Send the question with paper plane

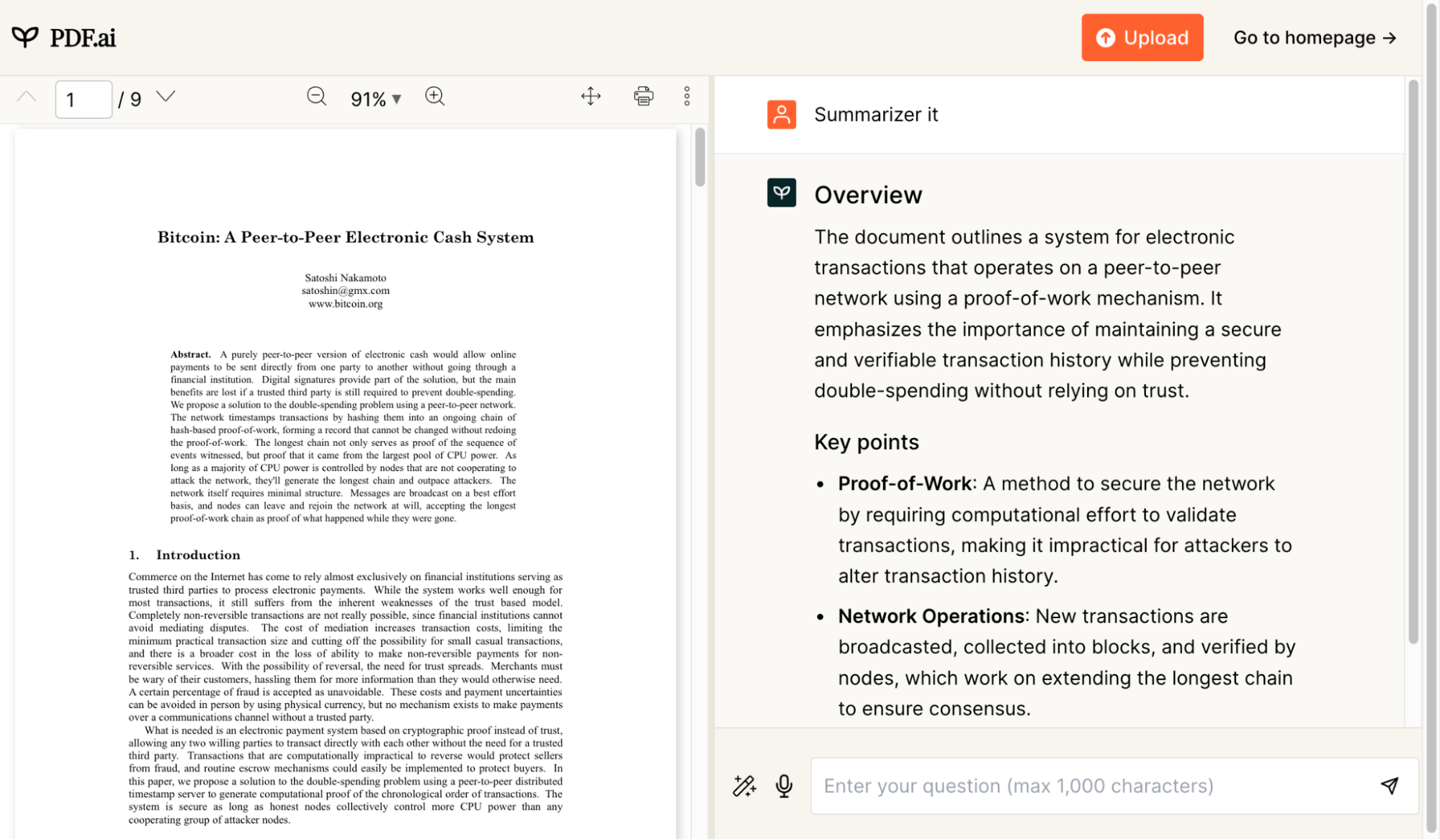coord(1390,785)
